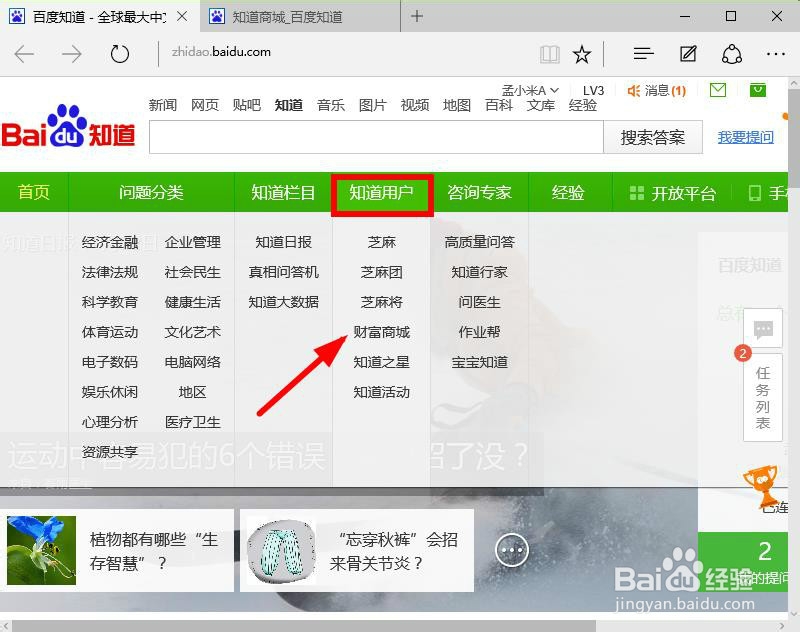
Task: Select 问医生 in the menu
Action: tap(480, 302)
